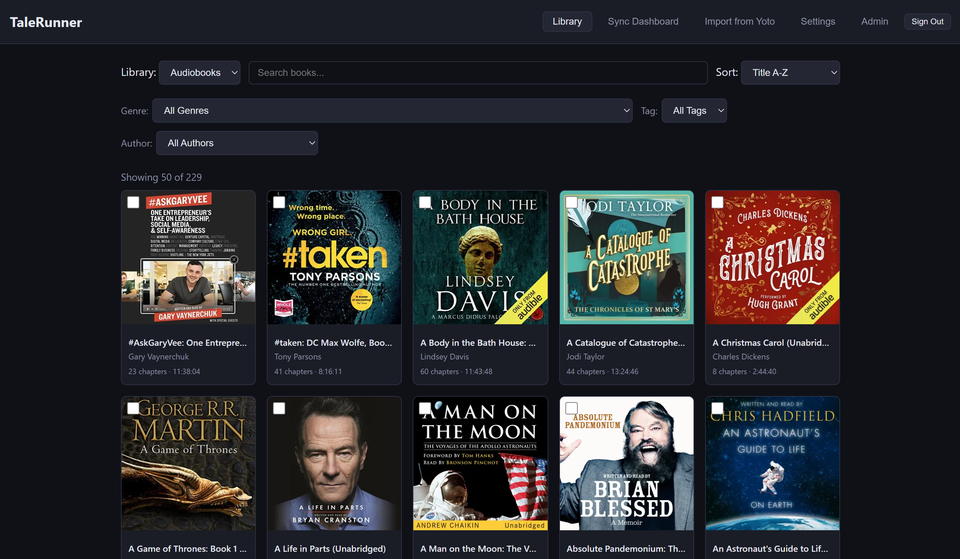Open the Bryan Cranston A Life in Parts cover
Screen dimensions: 960x559
(x=334, y=463)
